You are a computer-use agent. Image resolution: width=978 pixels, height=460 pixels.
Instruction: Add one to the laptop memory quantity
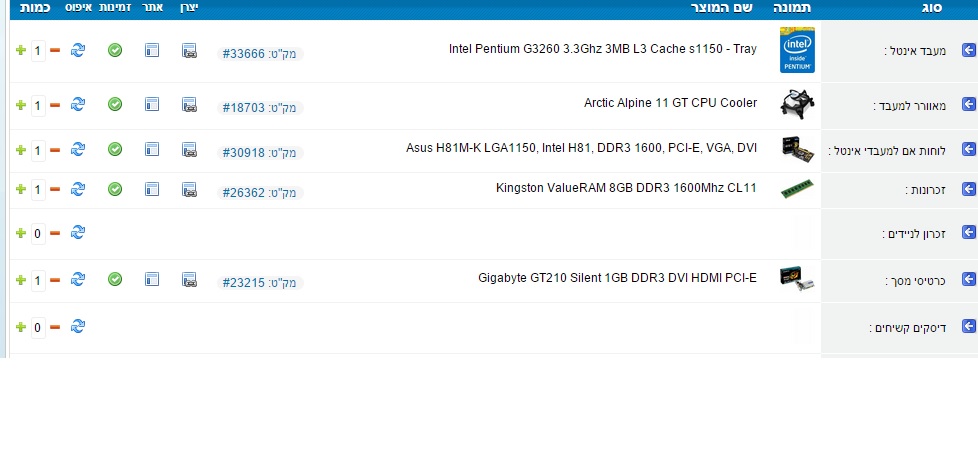[20, 233]
